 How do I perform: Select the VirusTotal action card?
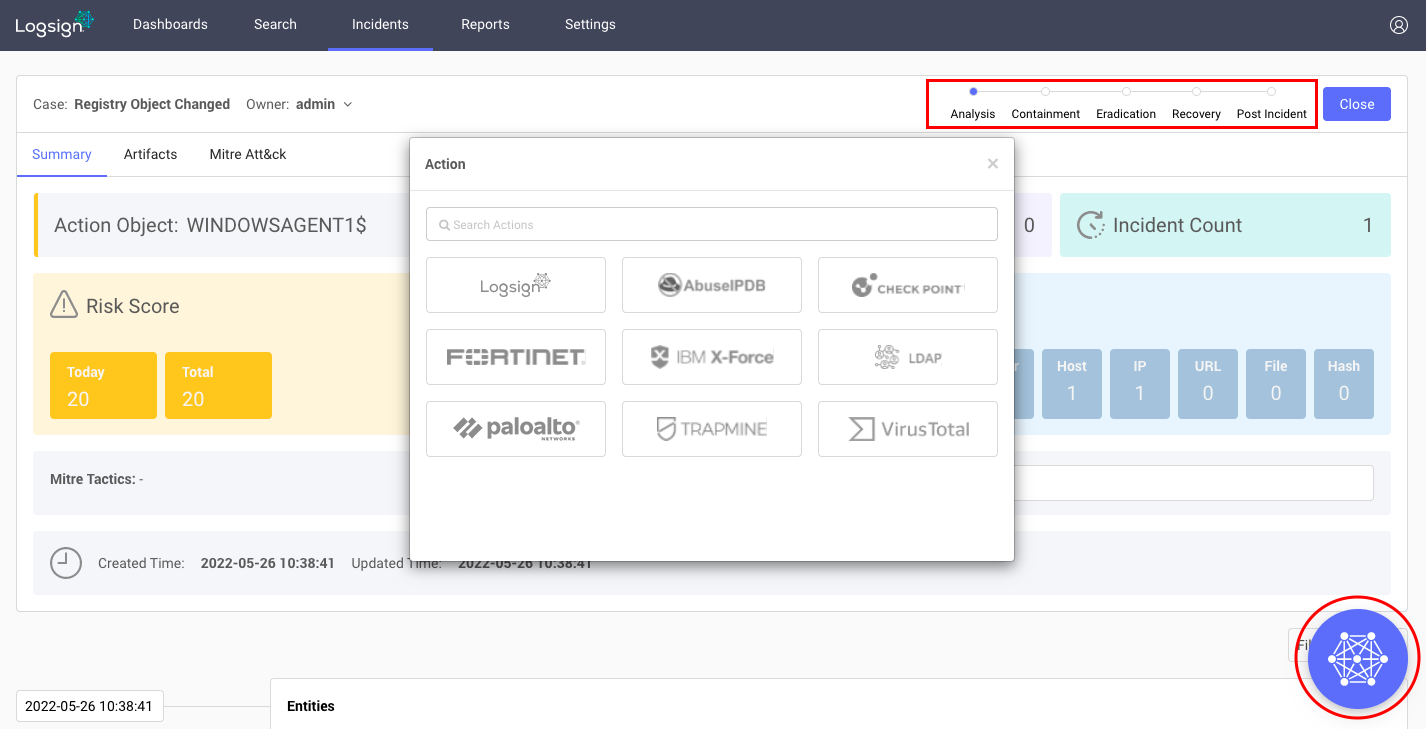click(x=908, y=429)
